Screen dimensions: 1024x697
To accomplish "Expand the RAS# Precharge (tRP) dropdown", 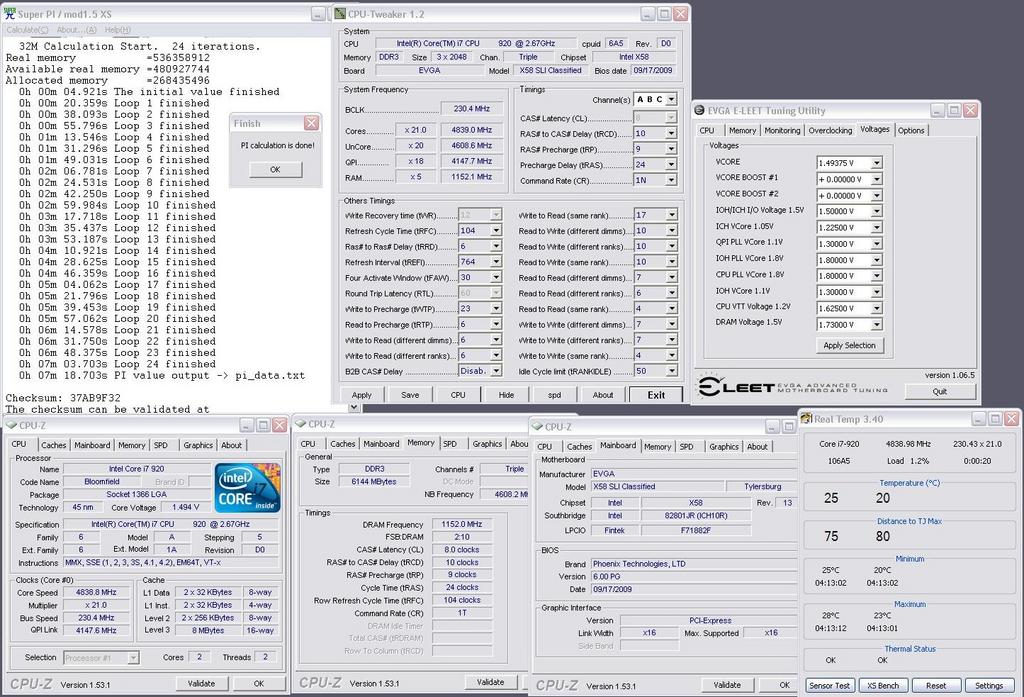I will (x=671, y=149).
